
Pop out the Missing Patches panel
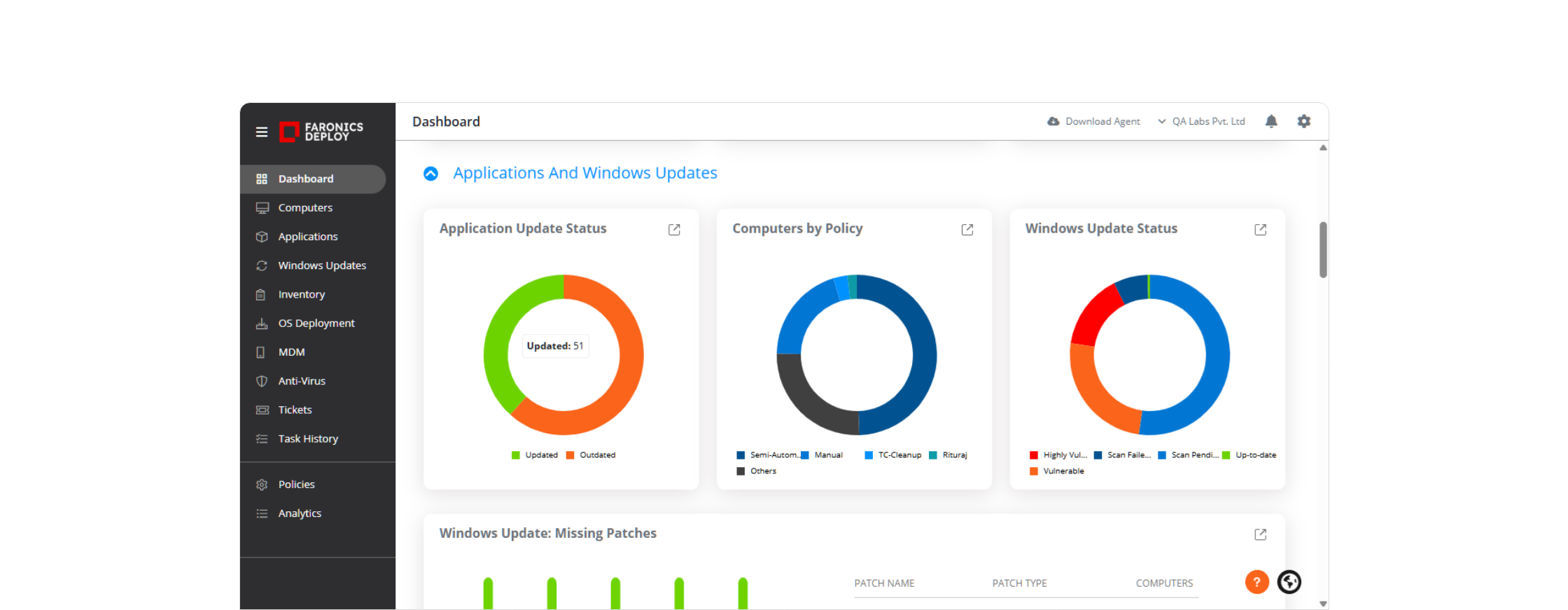coord(1260,534)
